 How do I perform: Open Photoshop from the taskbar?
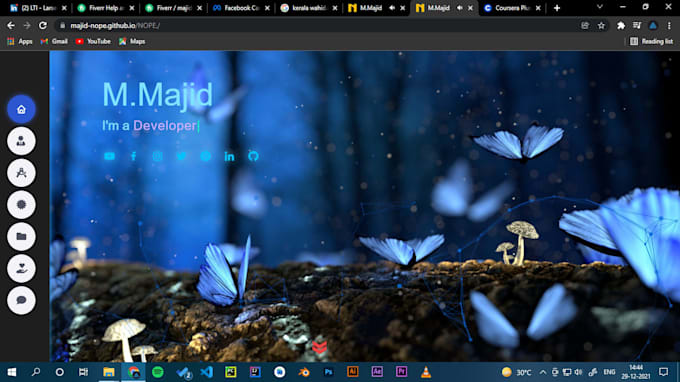click(328, 372)
